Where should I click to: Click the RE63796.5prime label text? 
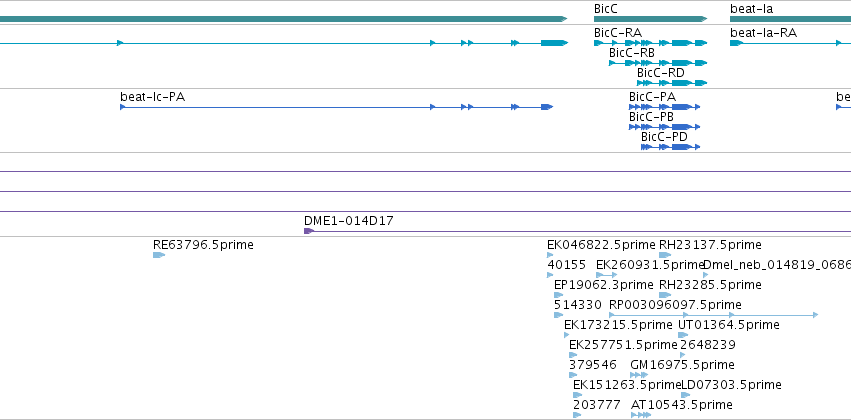(203, 245)
